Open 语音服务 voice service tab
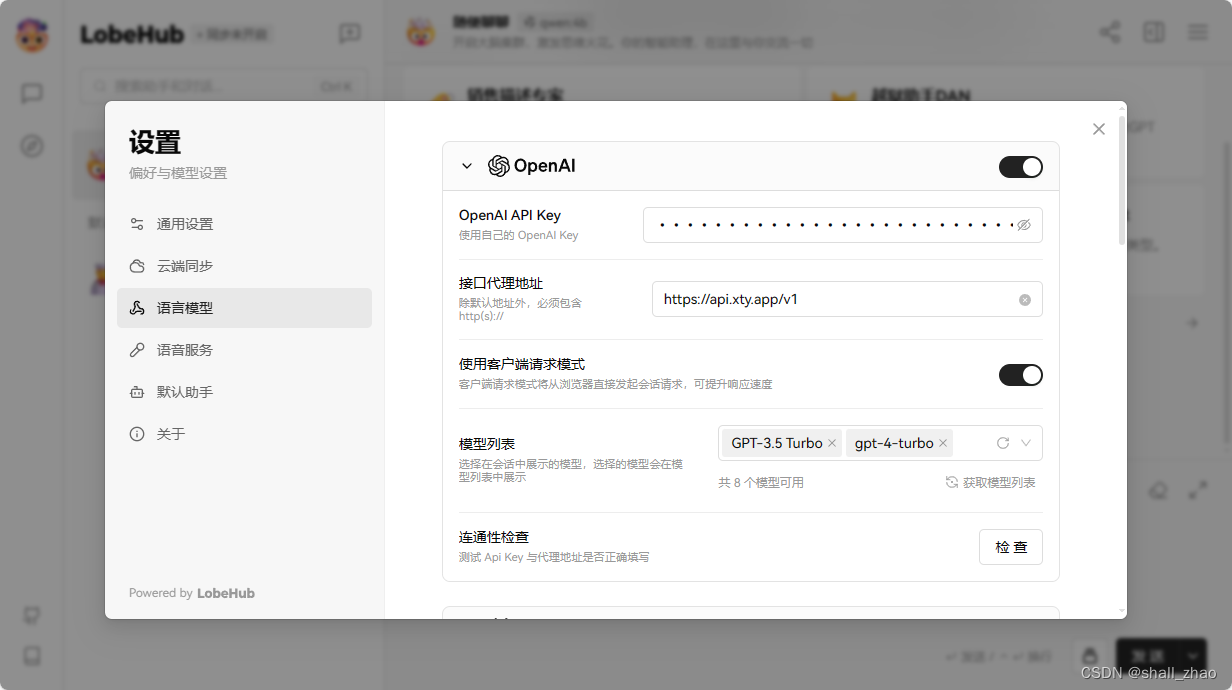This screenshot has height=690, width=1232. pyautogui.click(x=244, y=350)
